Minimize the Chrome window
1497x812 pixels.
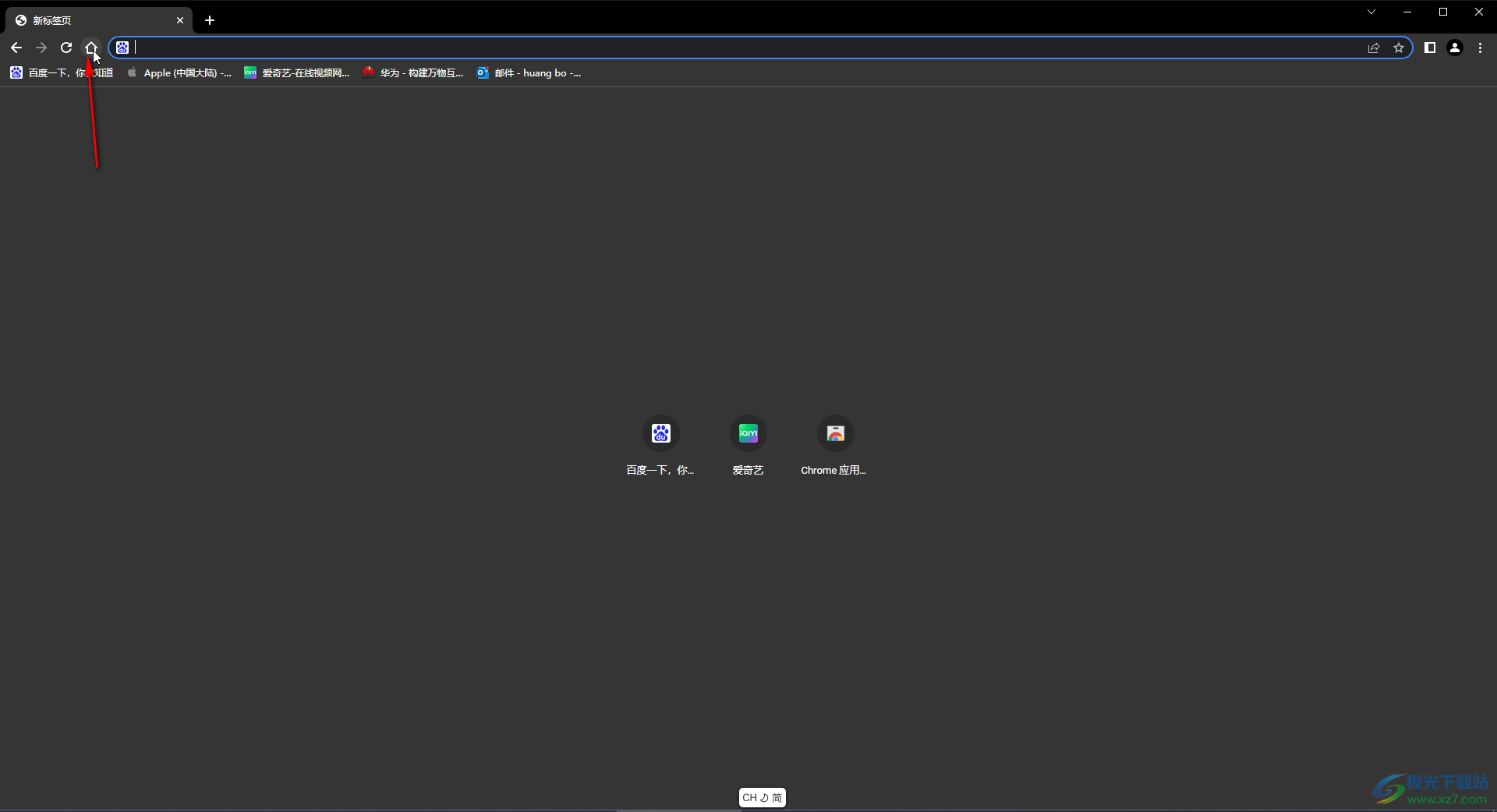pos(1407,12)
